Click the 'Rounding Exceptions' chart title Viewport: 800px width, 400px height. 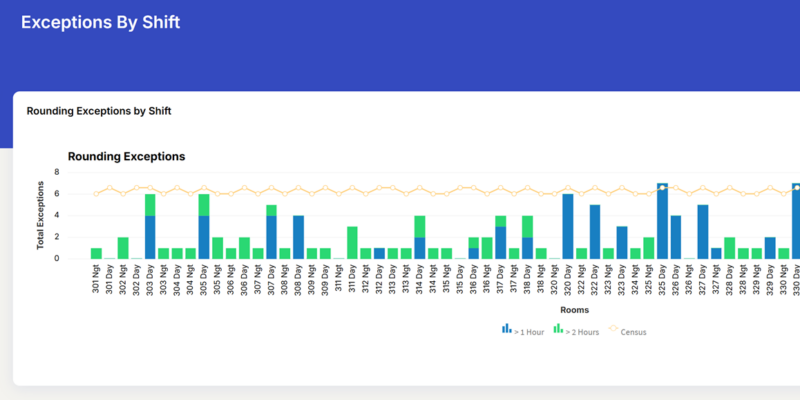126,157
